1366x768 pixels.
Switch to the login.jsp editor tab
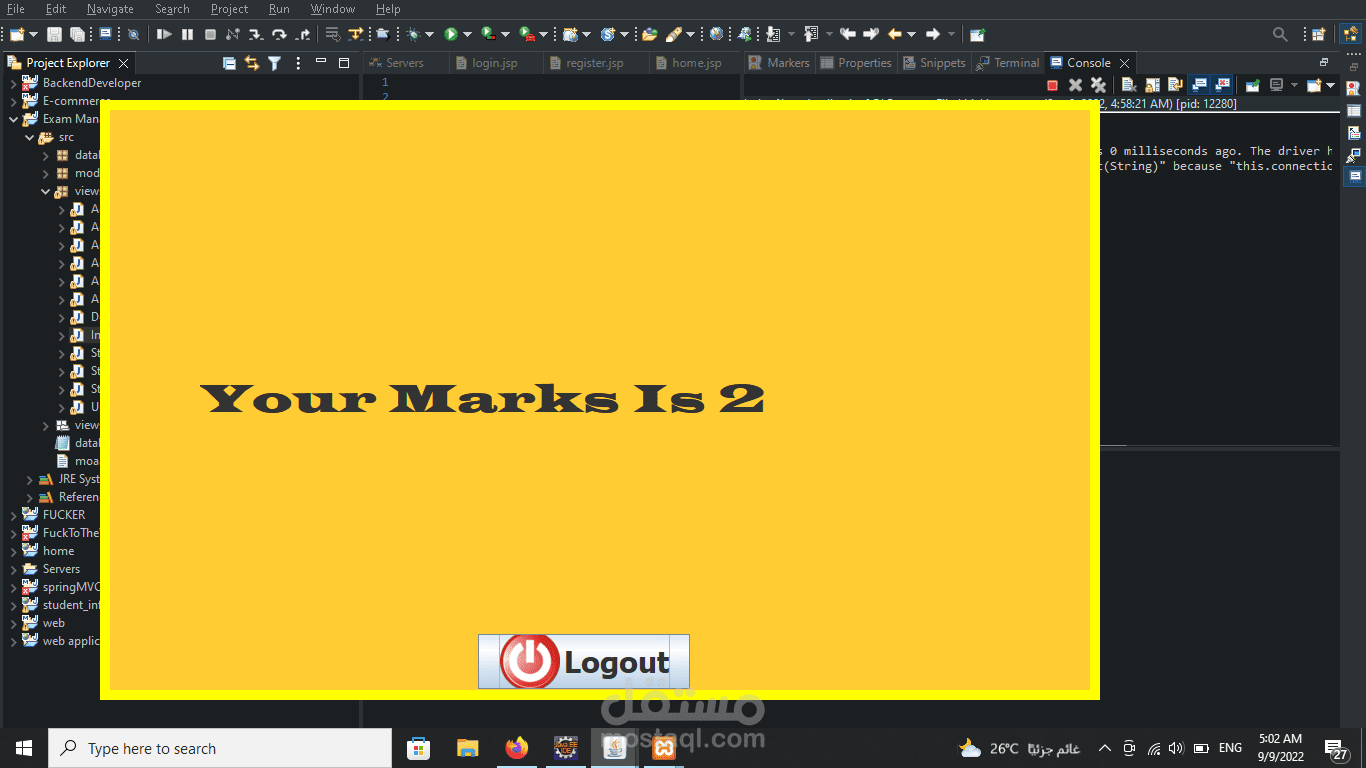[x=494, y=63]
